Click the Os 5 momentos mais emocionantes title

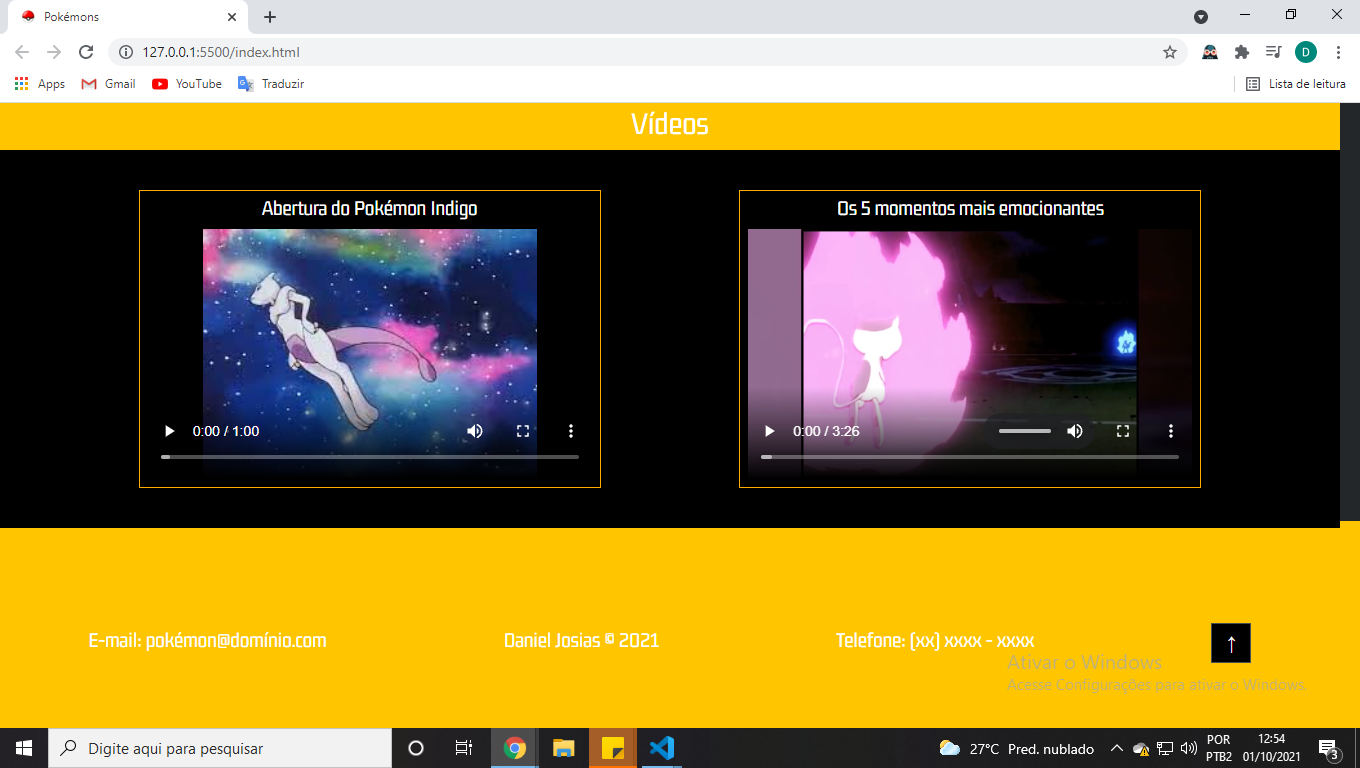point(970,209)
